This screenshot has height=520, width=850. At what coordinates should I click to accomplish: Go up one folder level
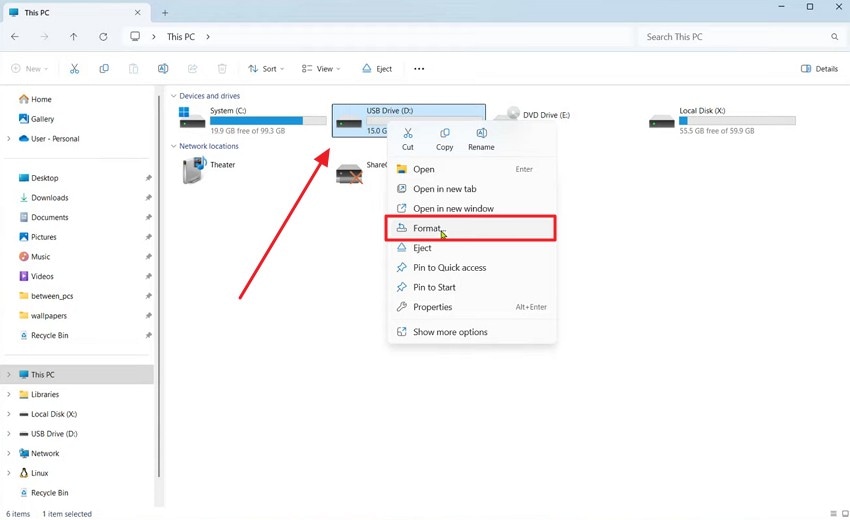pos(74,37)
